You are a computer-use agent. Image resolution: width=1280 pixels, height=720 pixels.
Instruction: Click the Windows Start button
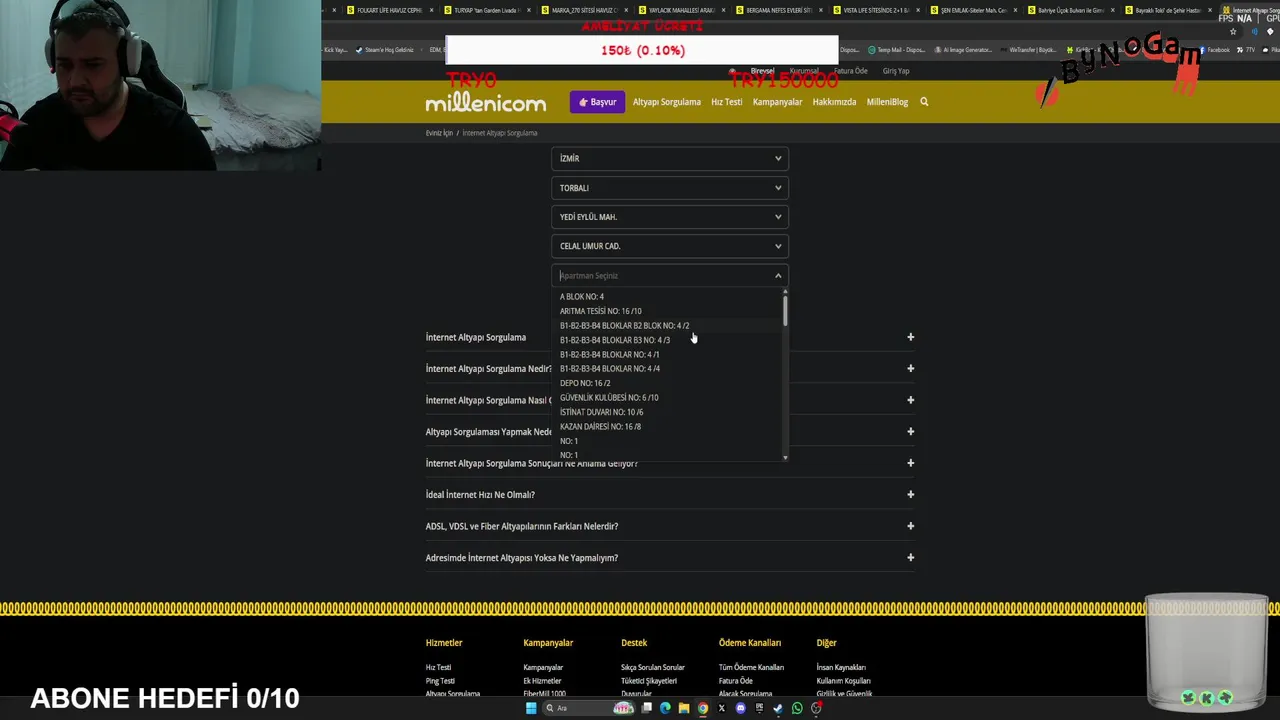(x=531, y=708)
